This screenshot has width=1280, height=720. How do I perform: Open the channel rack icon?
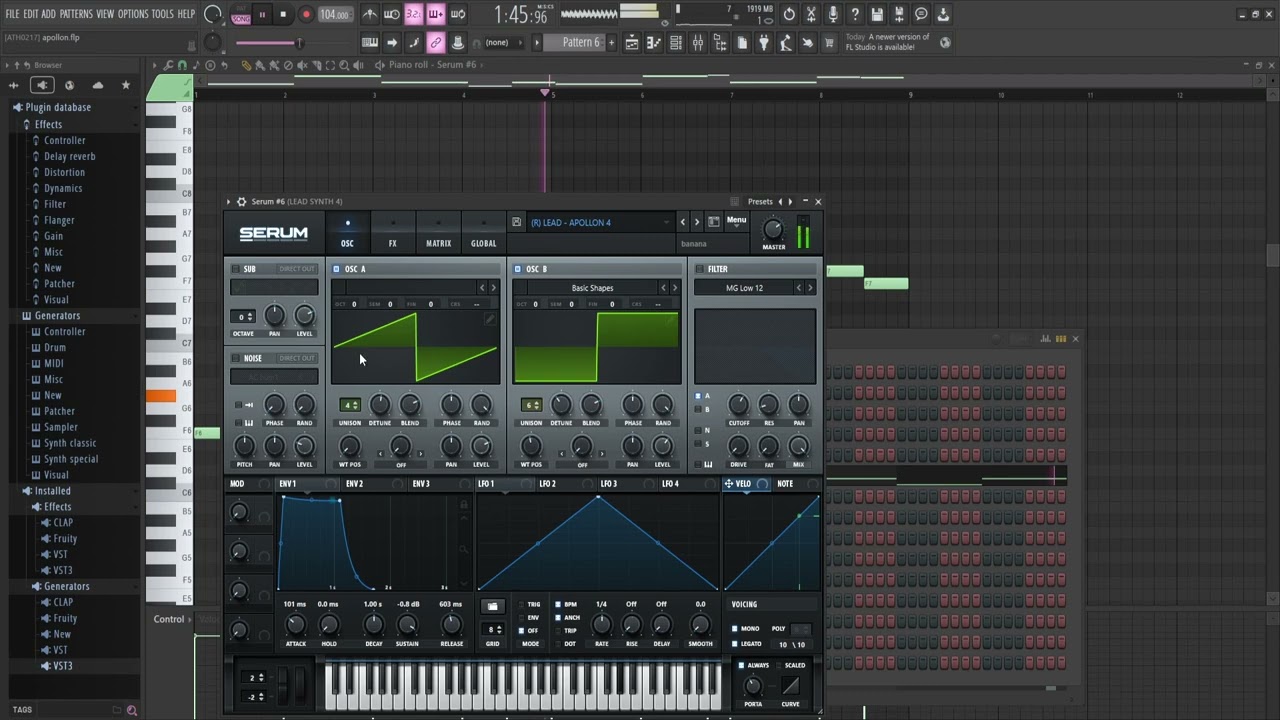click(x=676, y=43)
